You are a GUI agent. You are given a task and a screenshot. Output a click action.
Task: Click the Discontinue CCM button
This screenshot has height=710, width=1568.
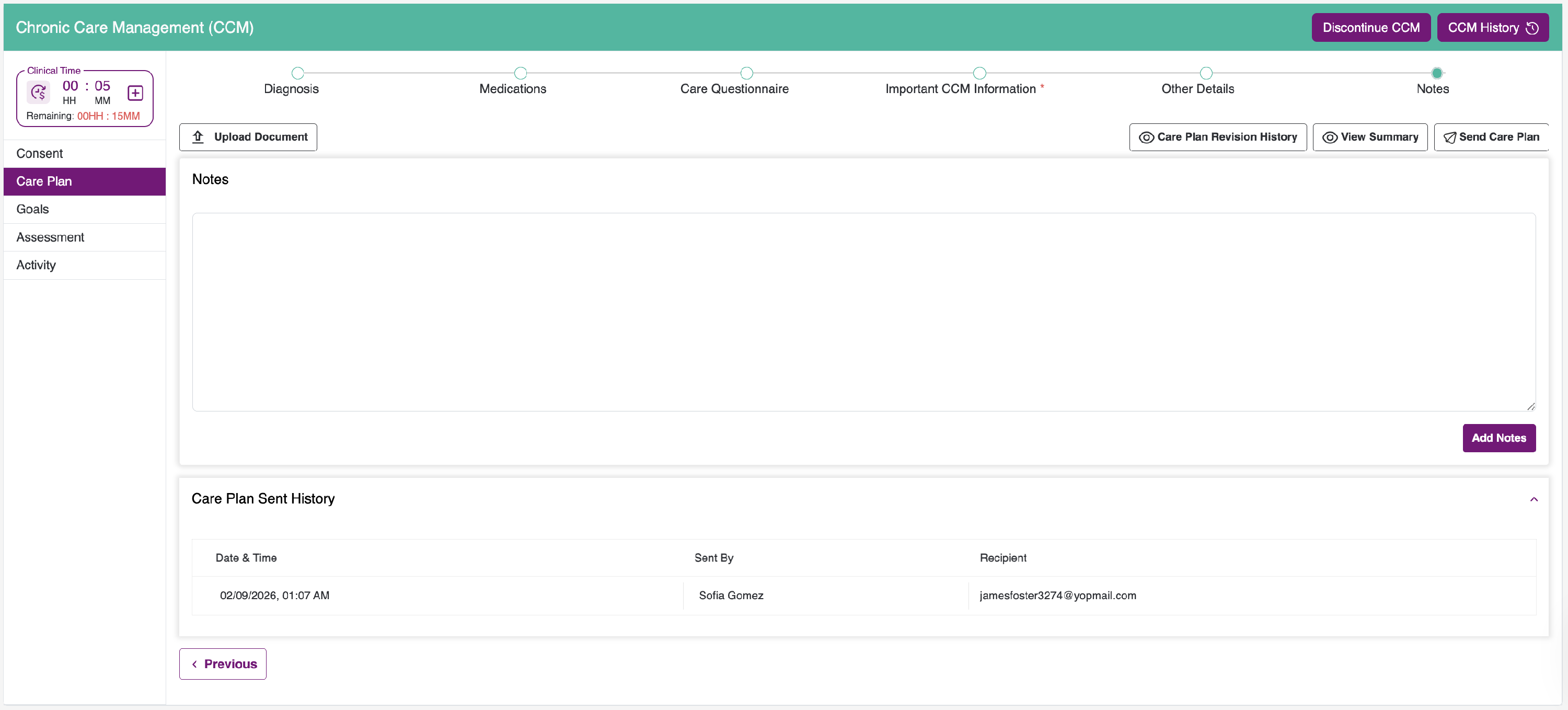(1370, 28)
